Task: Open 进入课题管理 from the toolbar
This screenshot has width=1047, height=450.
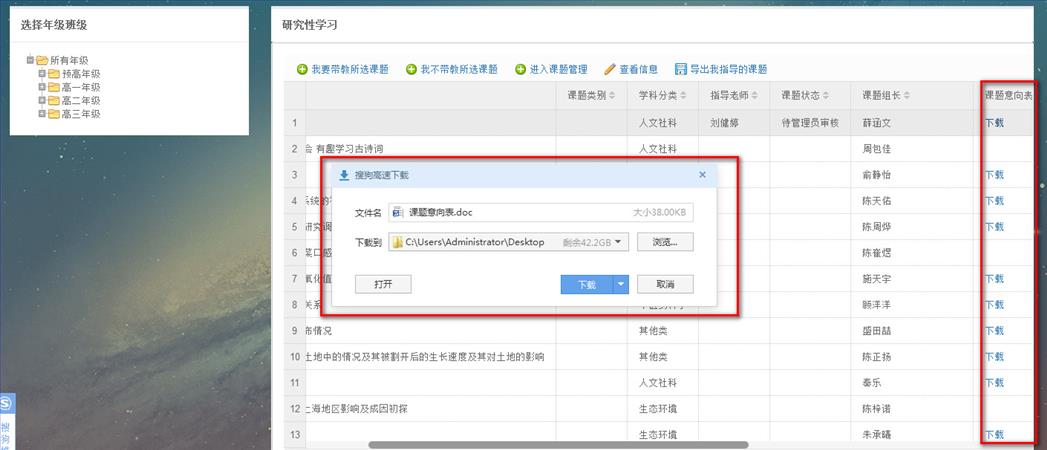Action: (520, 69)
